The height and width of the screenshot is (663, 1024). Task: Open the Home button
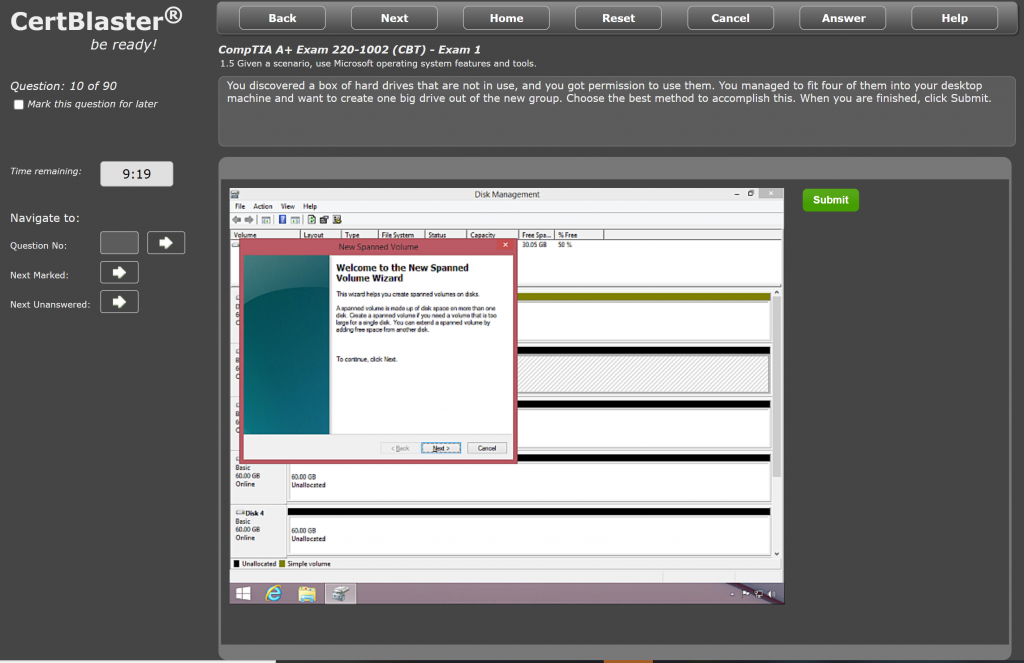506,18
